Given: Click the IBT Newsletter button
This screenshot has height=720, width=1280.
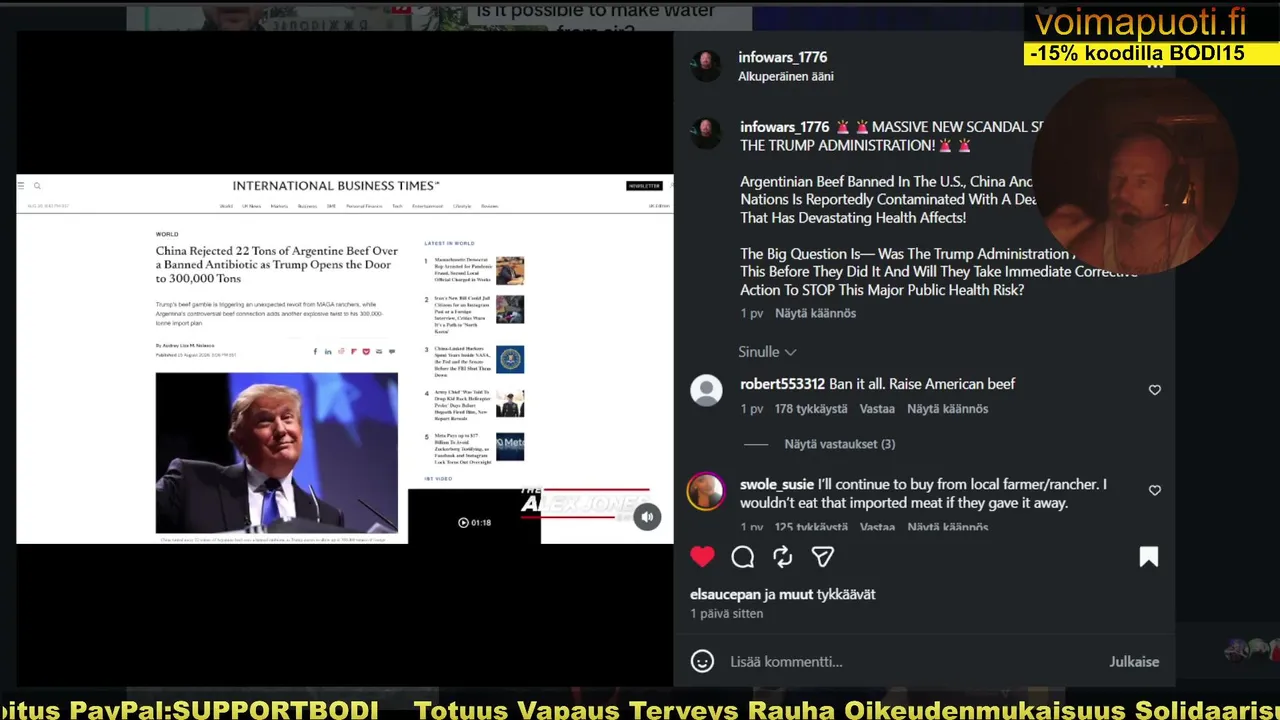Looking at the screenshot, I should point(644,186).
